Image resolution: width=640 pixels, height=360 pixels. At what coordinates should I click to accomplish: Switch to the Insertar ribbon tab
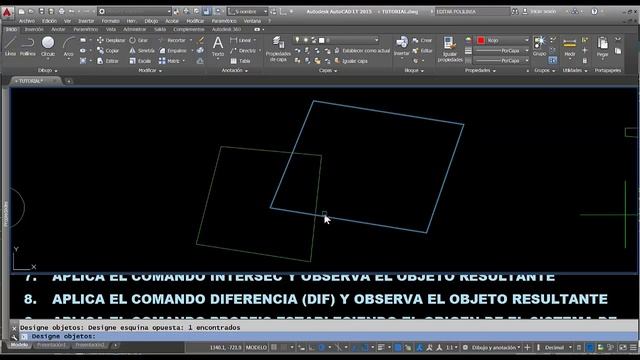pyautogui.click(x=34, y=29)
